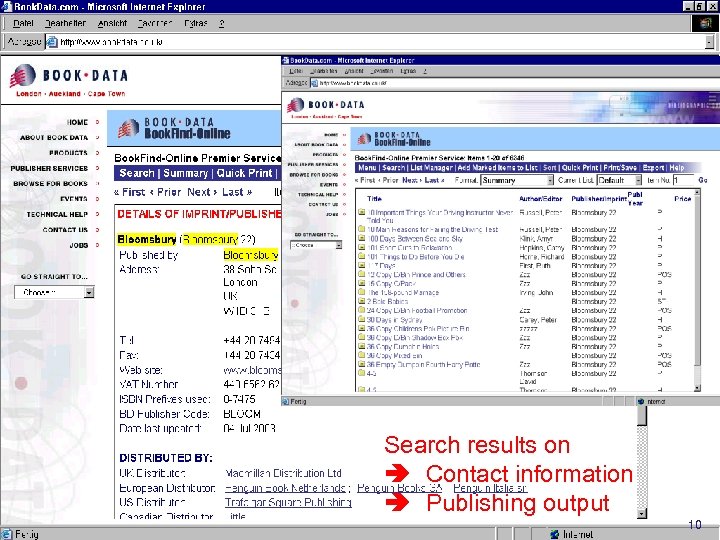Screen dimensions: 720x540
Task: Go to 'Next' record in back window
Action: click(x=199, y=192)
